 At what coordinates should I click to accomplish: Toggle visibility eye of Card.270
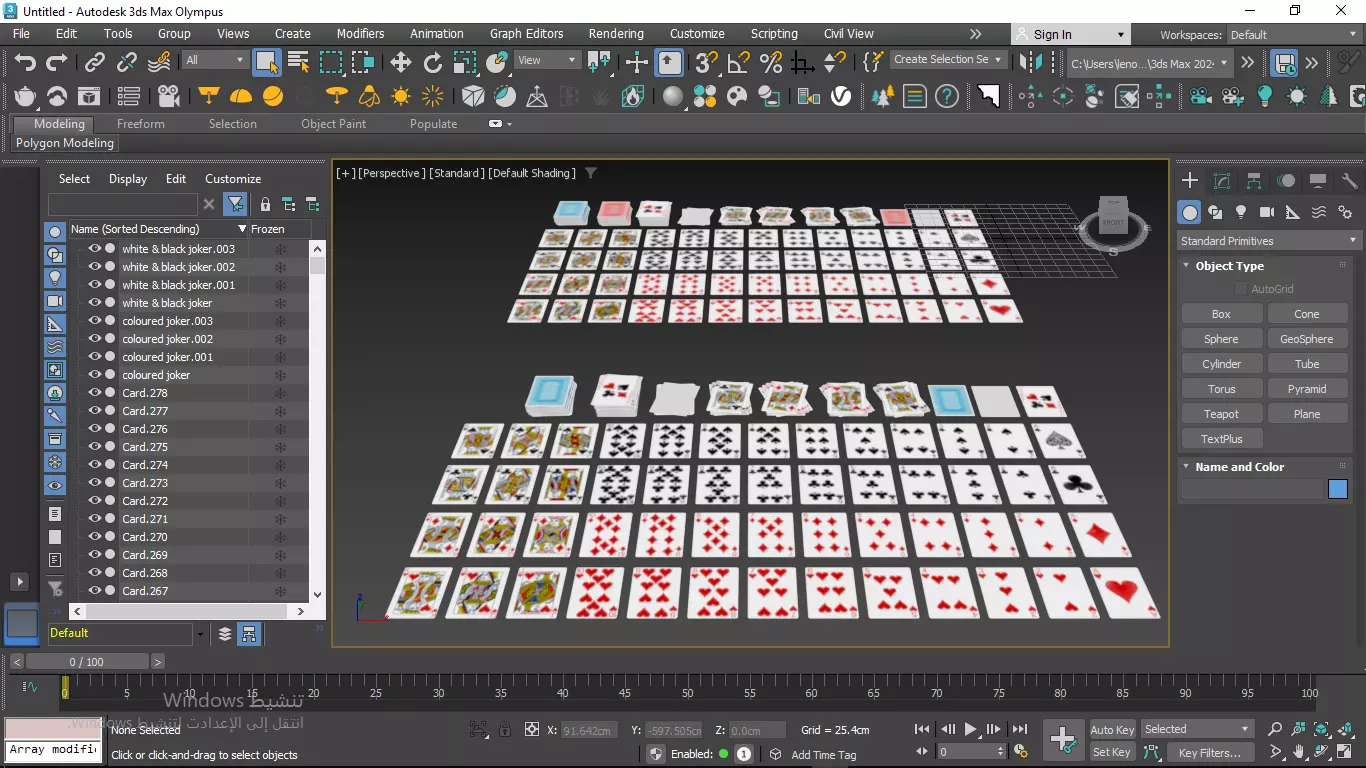click(95, 537)
